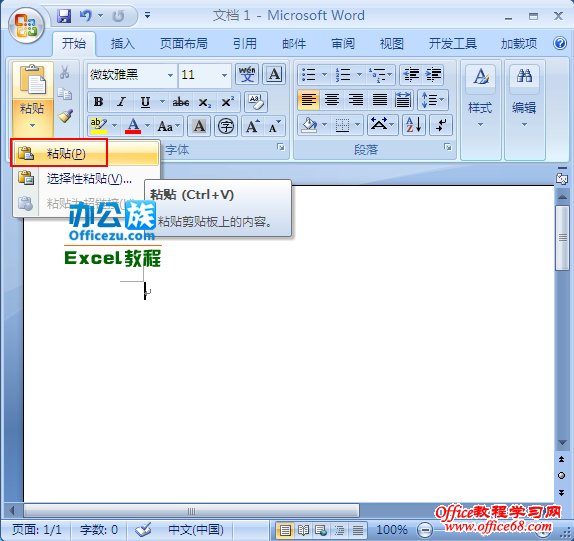Screen dimensions: 574x541
Task: Align text right
Action: coord(355,100)
